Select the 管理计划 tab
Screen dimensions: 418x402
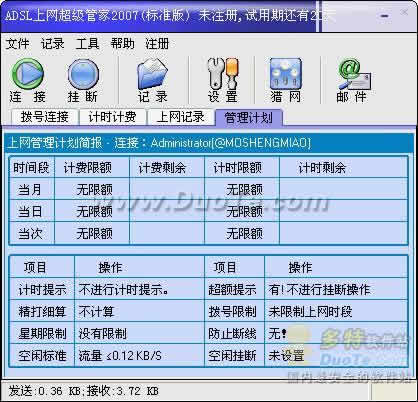point(249,118)
